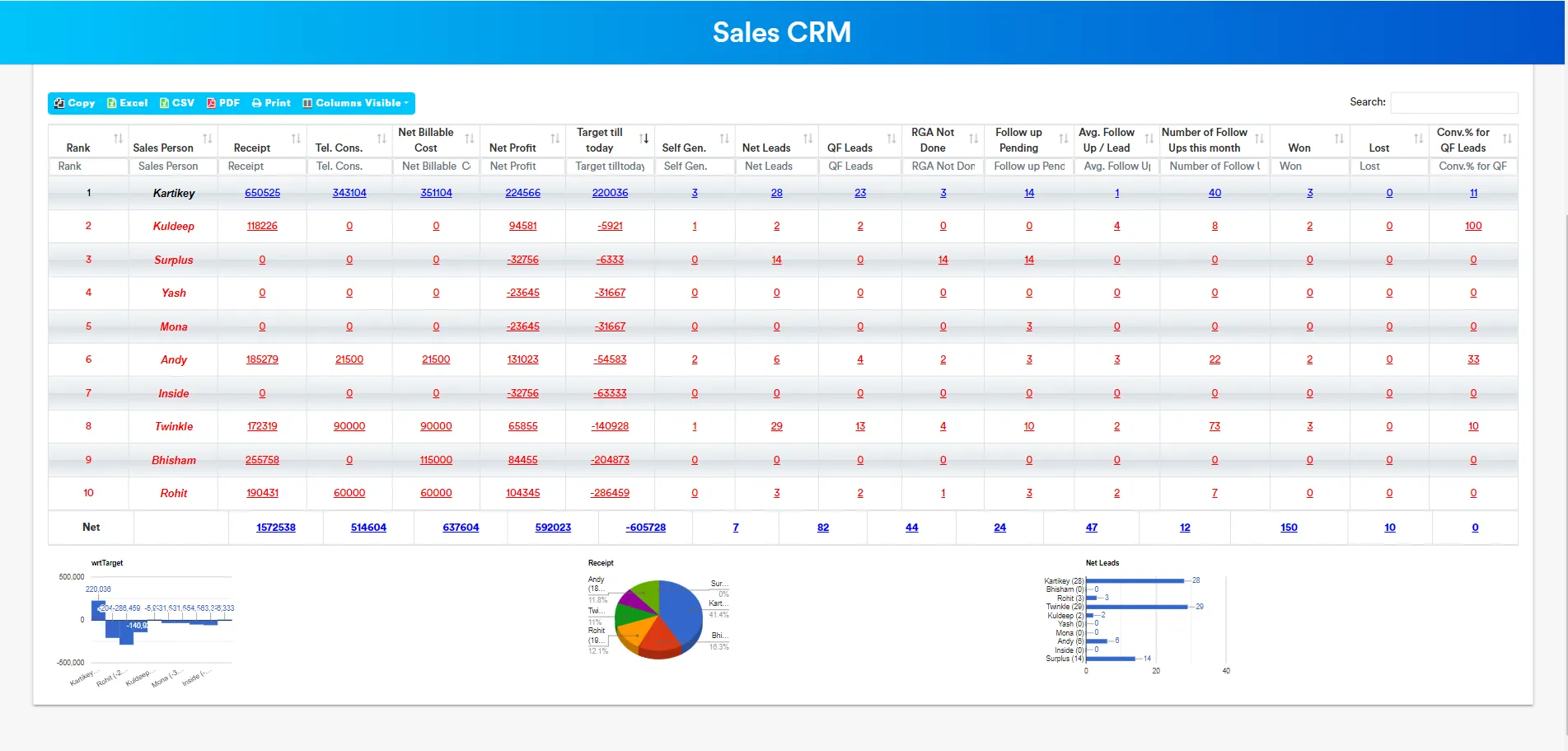Toggle sort on Target till today

click(x=644, y=138)
